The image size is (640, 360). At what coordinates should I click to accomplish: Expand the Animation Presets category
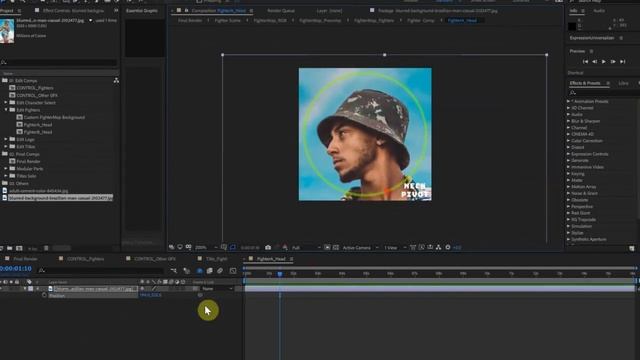point(569,101)
